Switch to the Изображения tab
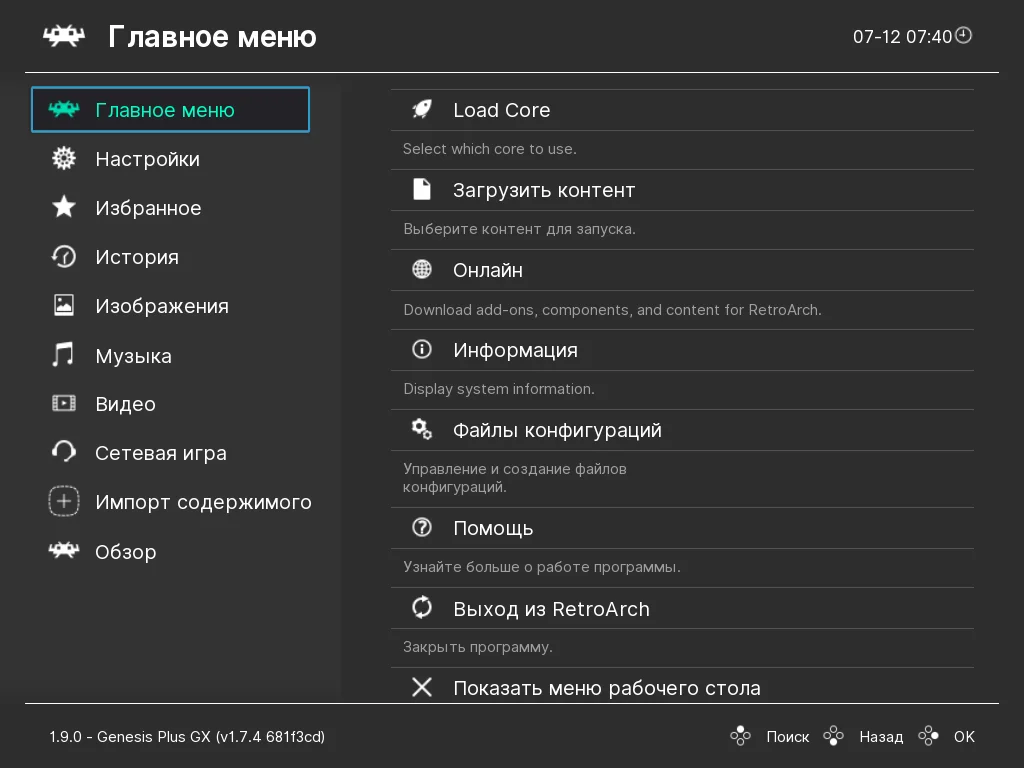 coord(161,306)
